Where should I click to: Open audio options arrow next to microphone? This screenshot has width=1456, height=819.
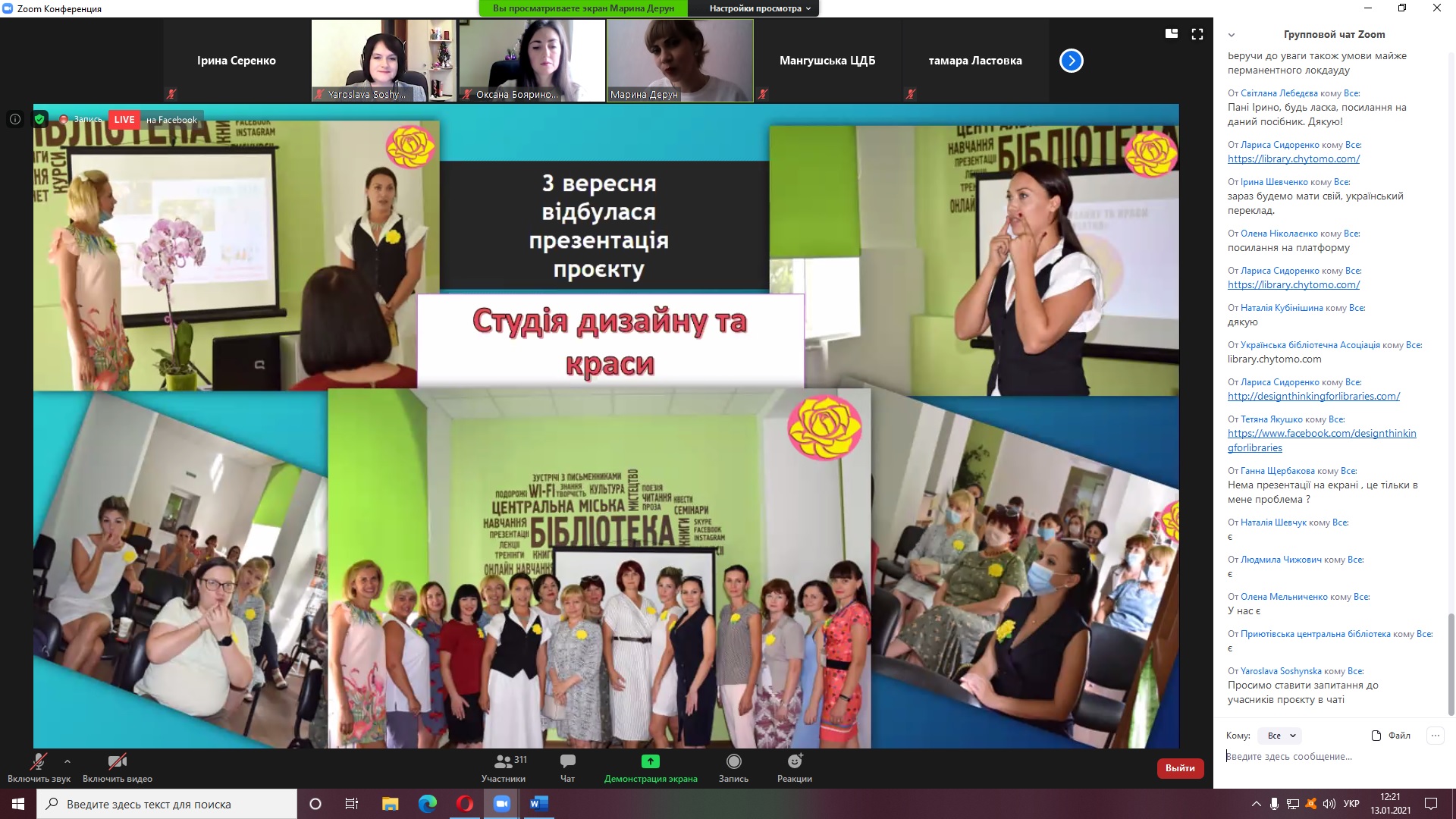point(67,761)
